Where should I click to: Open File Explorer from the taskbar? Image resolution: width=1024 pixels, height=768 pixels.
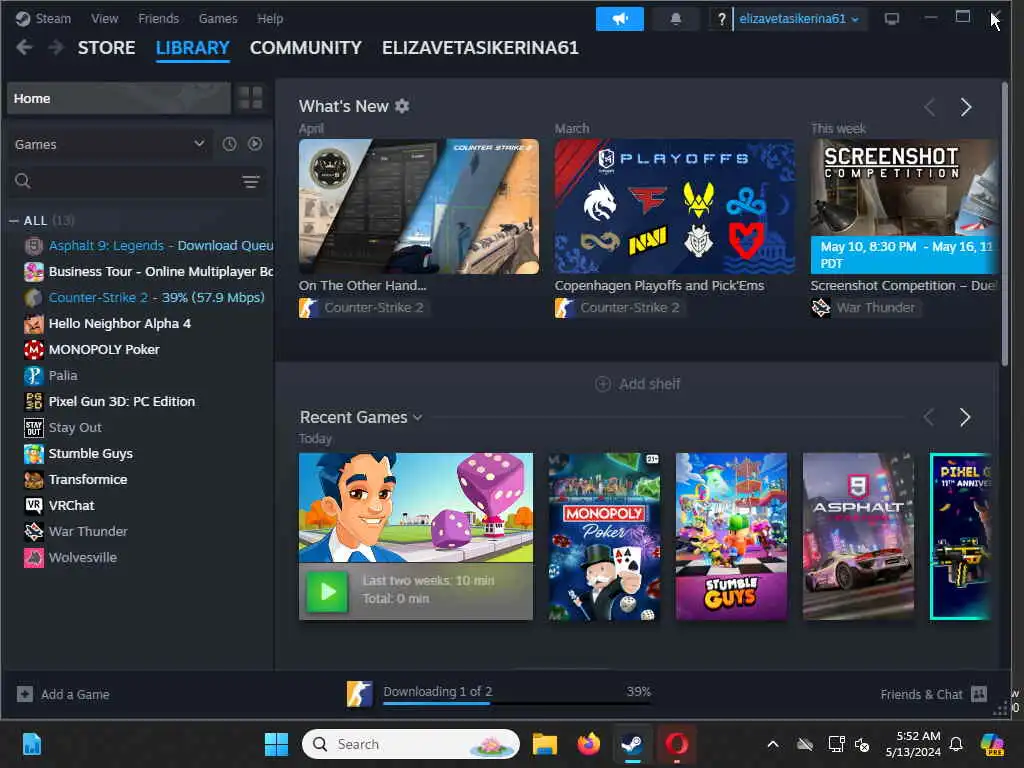pos(544,744)
